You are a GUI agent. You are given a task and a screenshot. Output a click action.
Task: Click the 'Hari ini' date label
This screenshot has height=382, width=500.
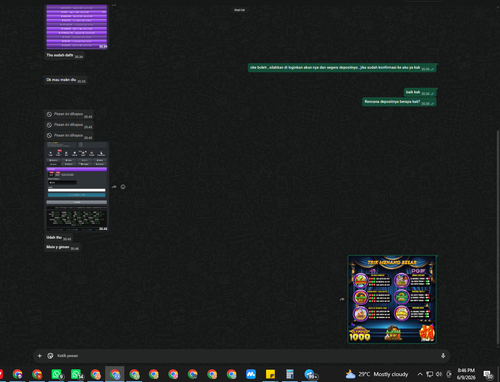click(239, 10)
